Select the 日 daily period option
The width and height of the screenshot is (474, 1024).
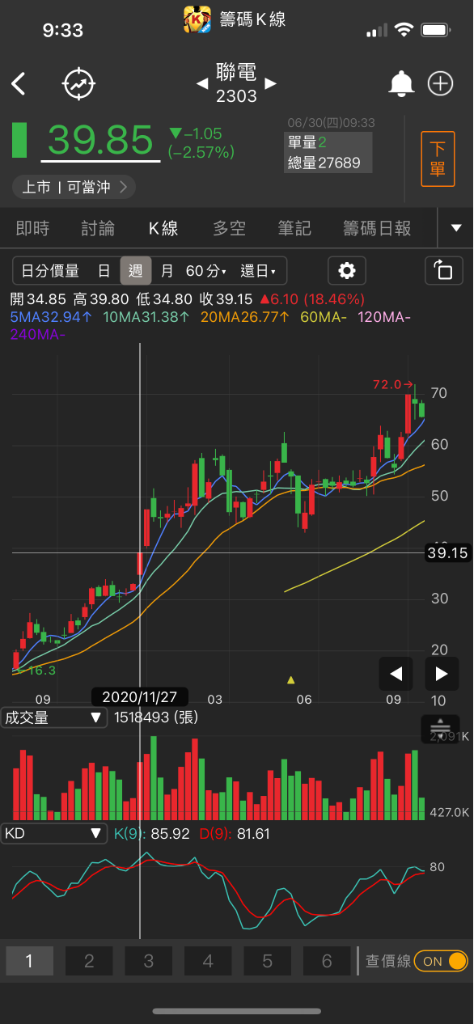[104, 270]
